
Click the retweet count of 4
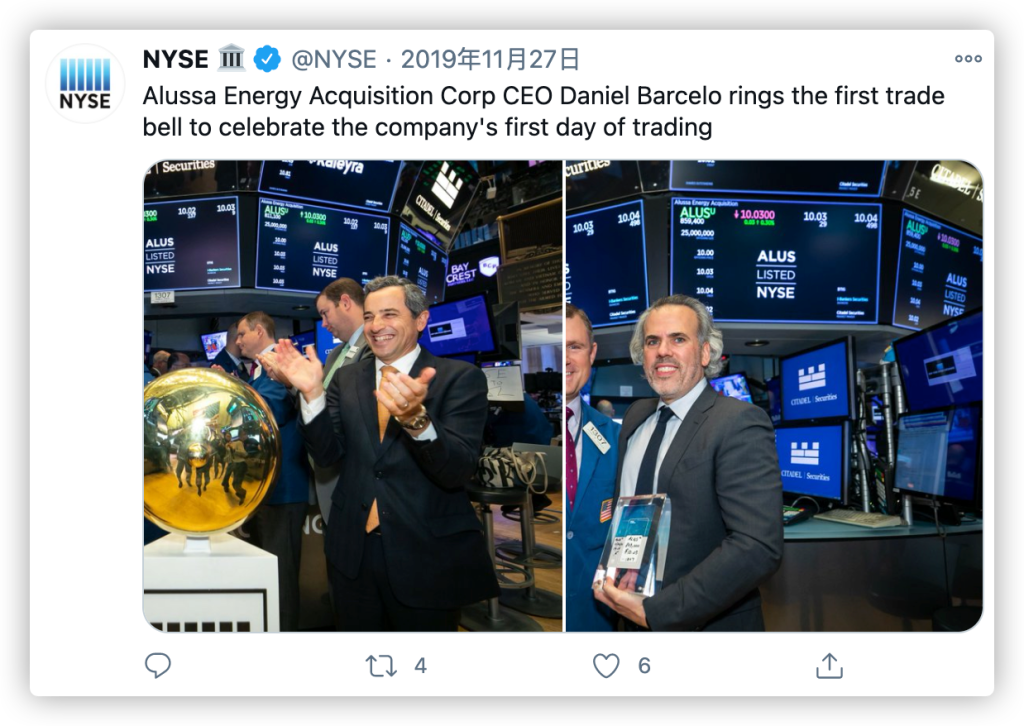coord(420,665)
